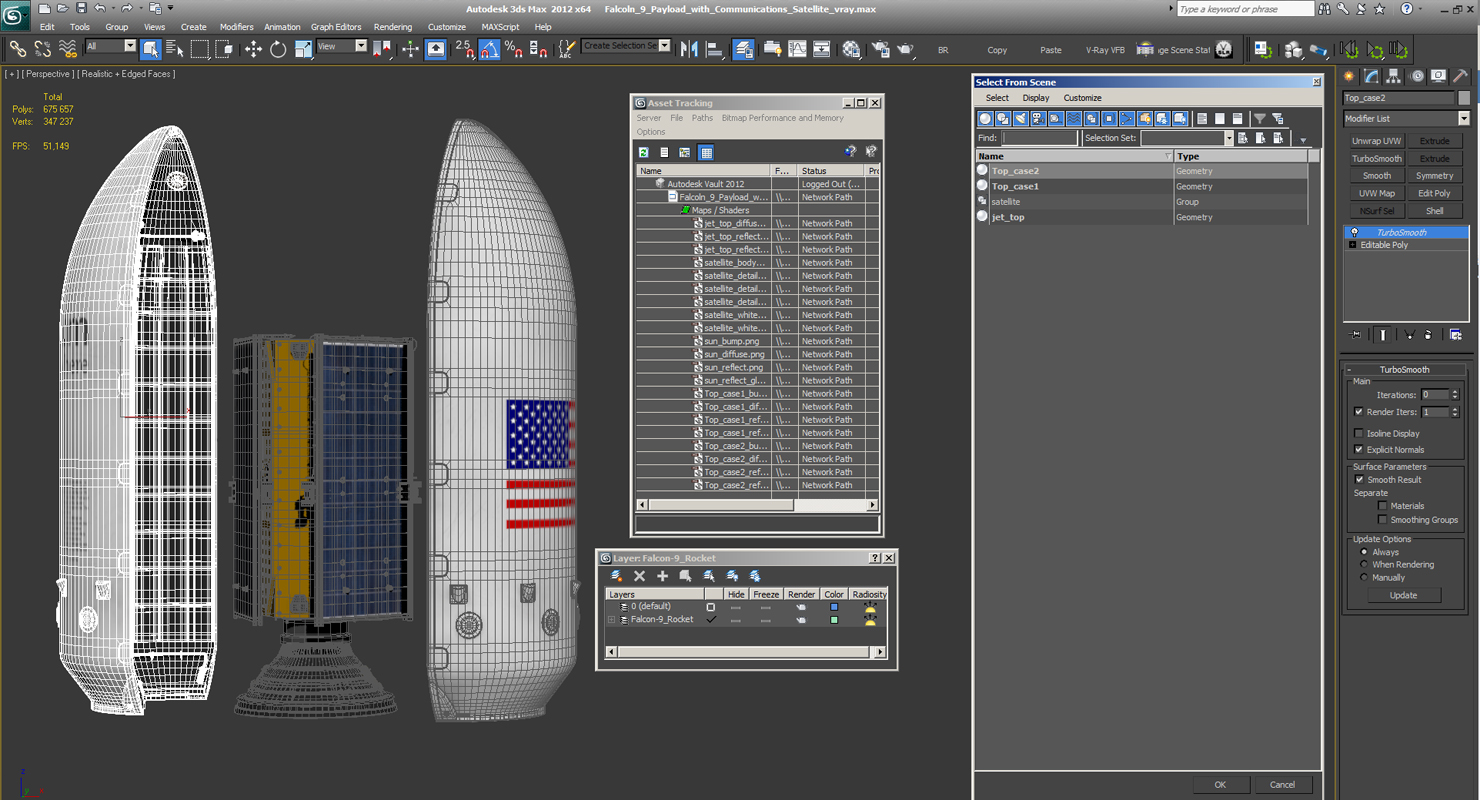Click the Unwrap UVW modifier button
Screen dimensions: 1480x800
1377,141
